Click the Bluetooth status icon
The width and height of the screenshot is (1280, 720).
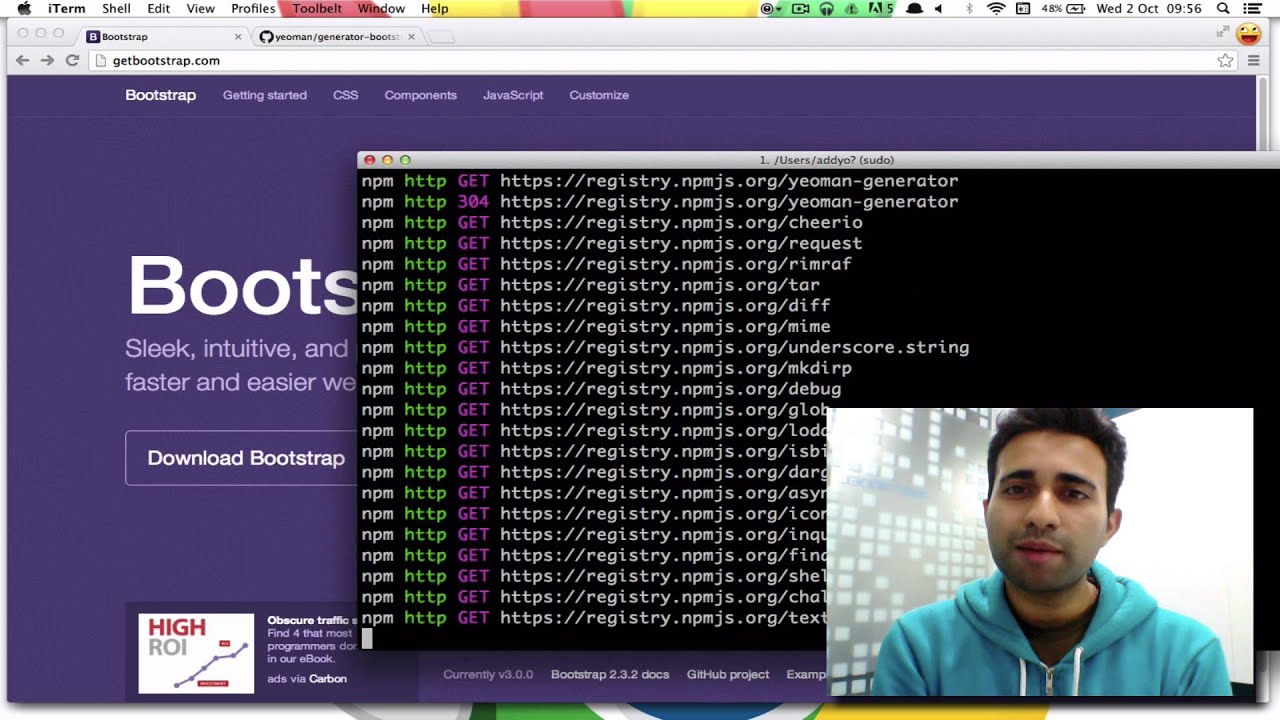pyautogui.click(x=969, y=8)
